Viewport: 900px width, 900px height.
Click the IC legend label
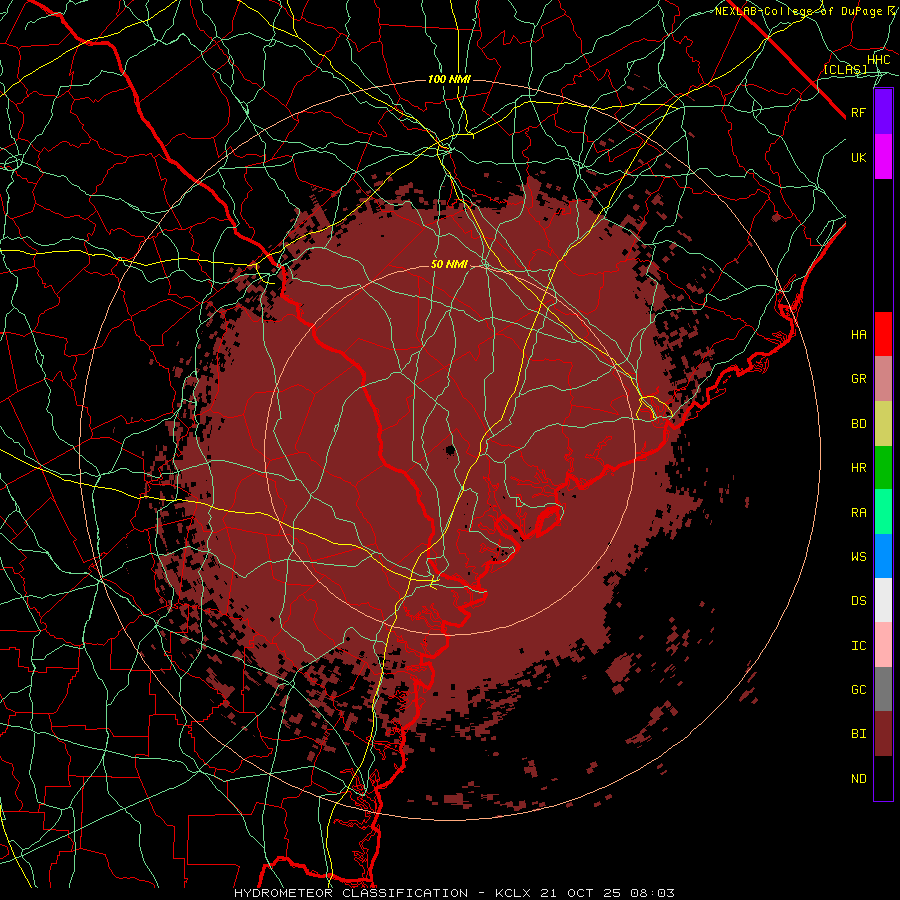coord(858,646)
